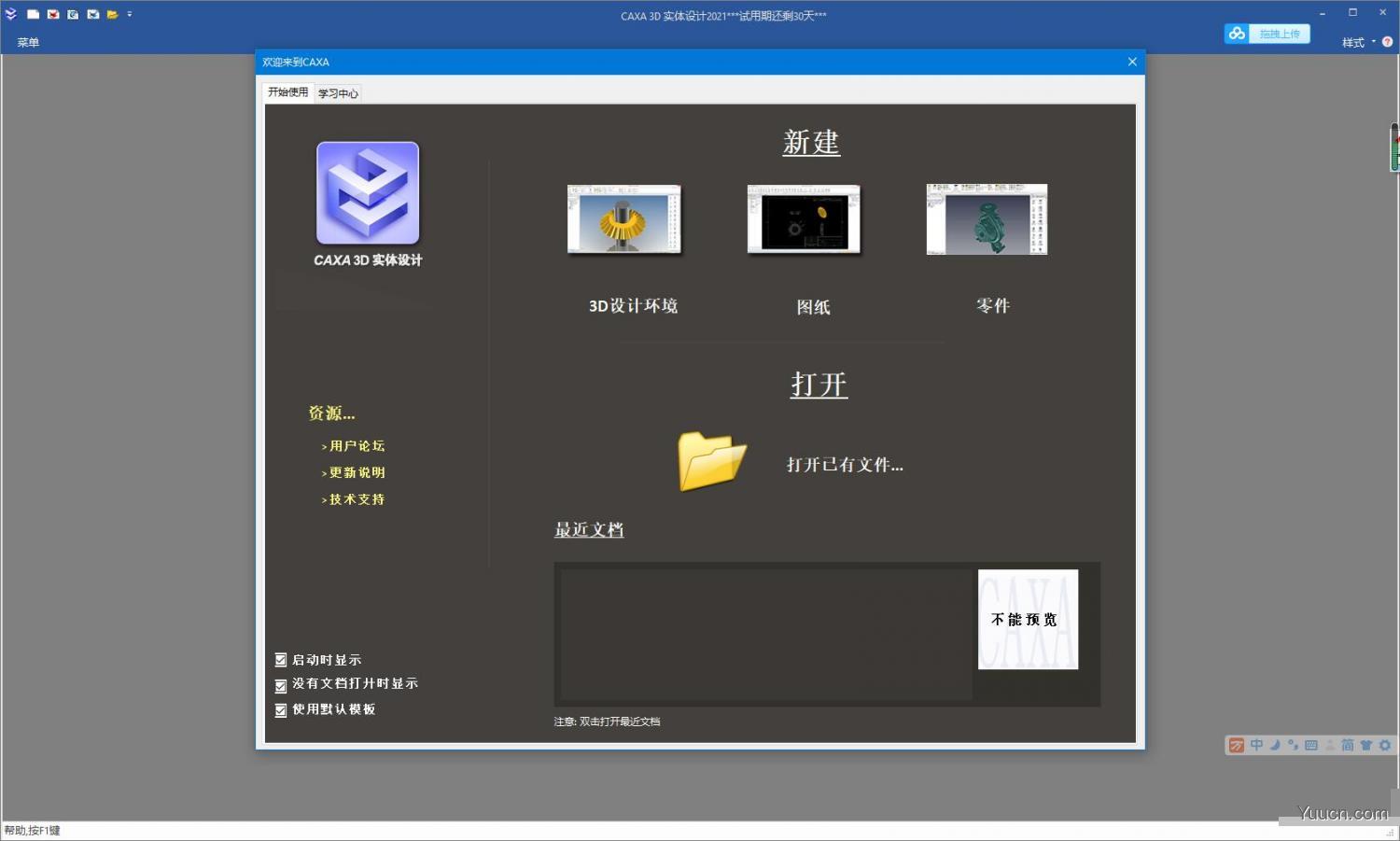The height and width of the screenshot is (841, 1400).
Task: Select the 零件 part thumbnail
Action: (x=987, y=219)
